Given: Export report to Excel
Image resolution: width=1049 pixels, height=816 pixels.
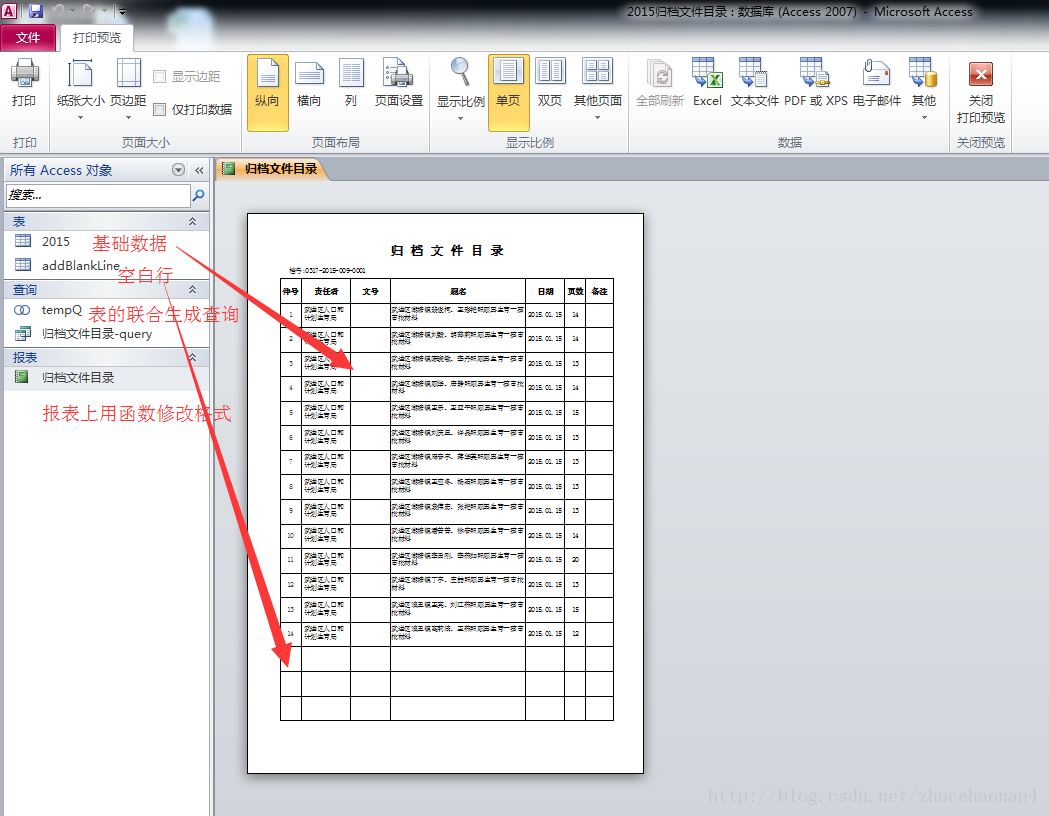Looking at the screenshot, I should [707, 83].
